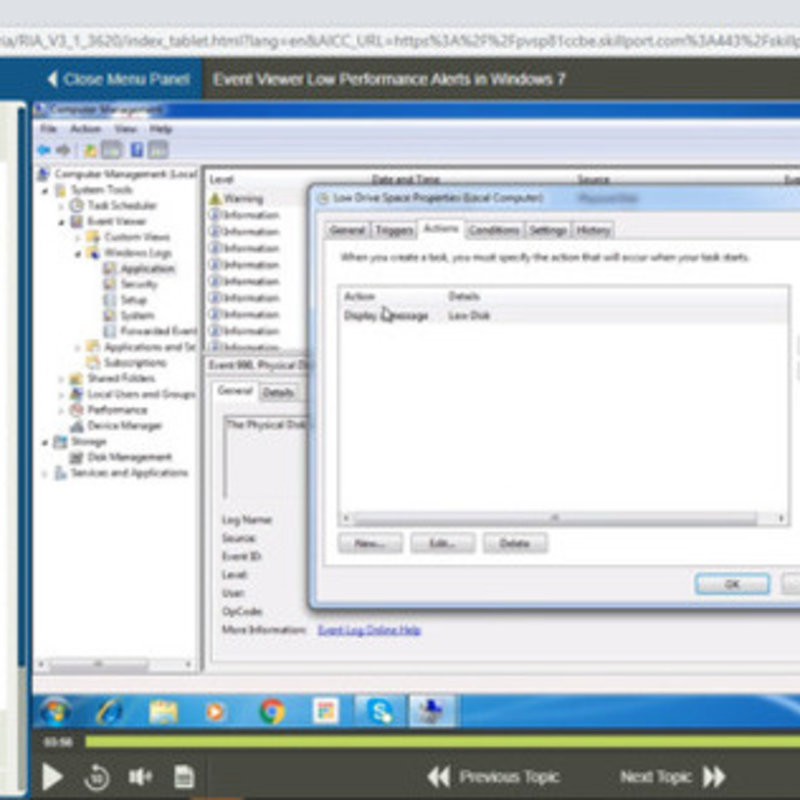800x800 pixels.
Task: Click OK in the properties dialog
Action: click(x=732, y=584)
